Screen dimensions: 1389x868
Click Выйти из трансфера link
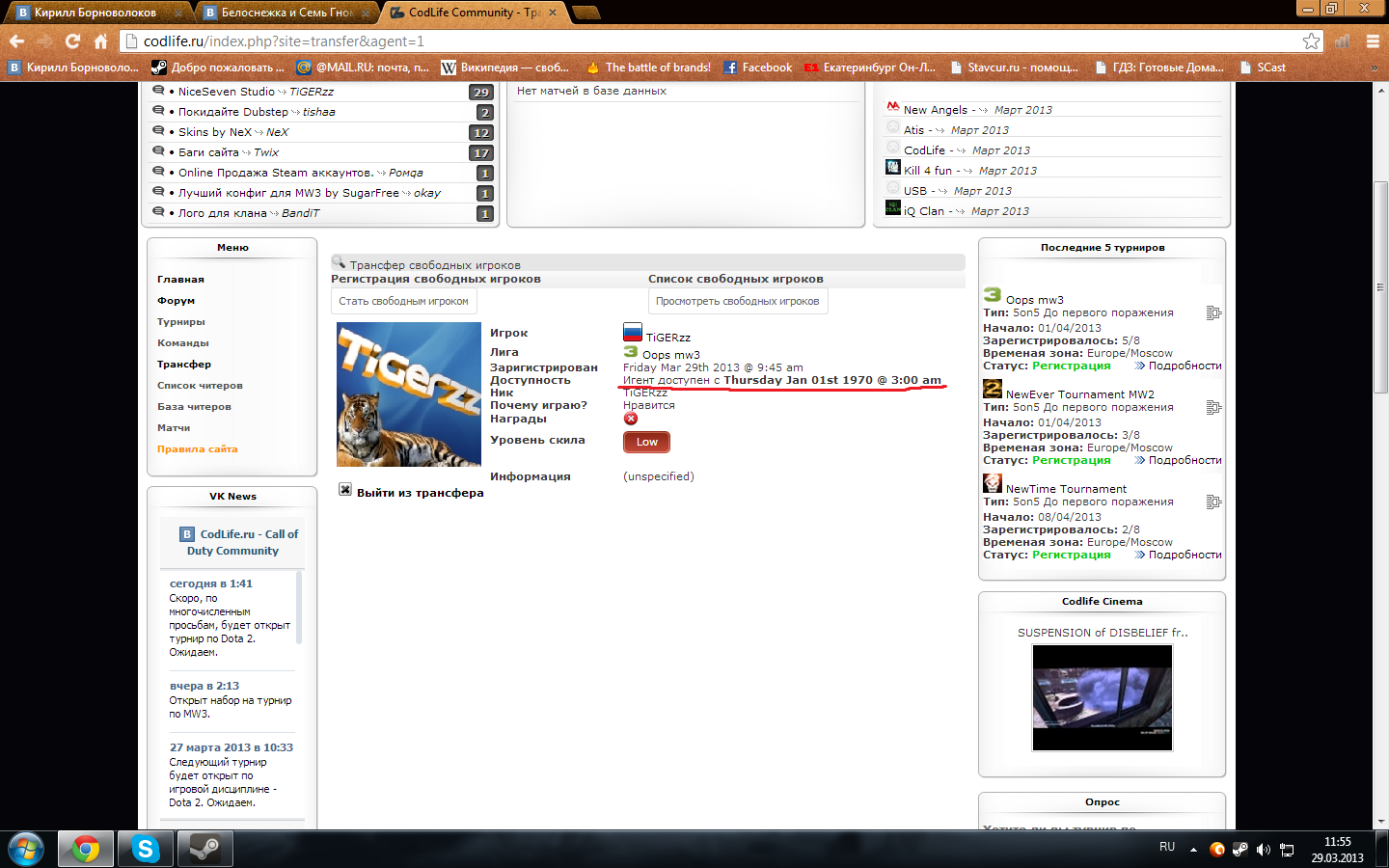(421, 493)
